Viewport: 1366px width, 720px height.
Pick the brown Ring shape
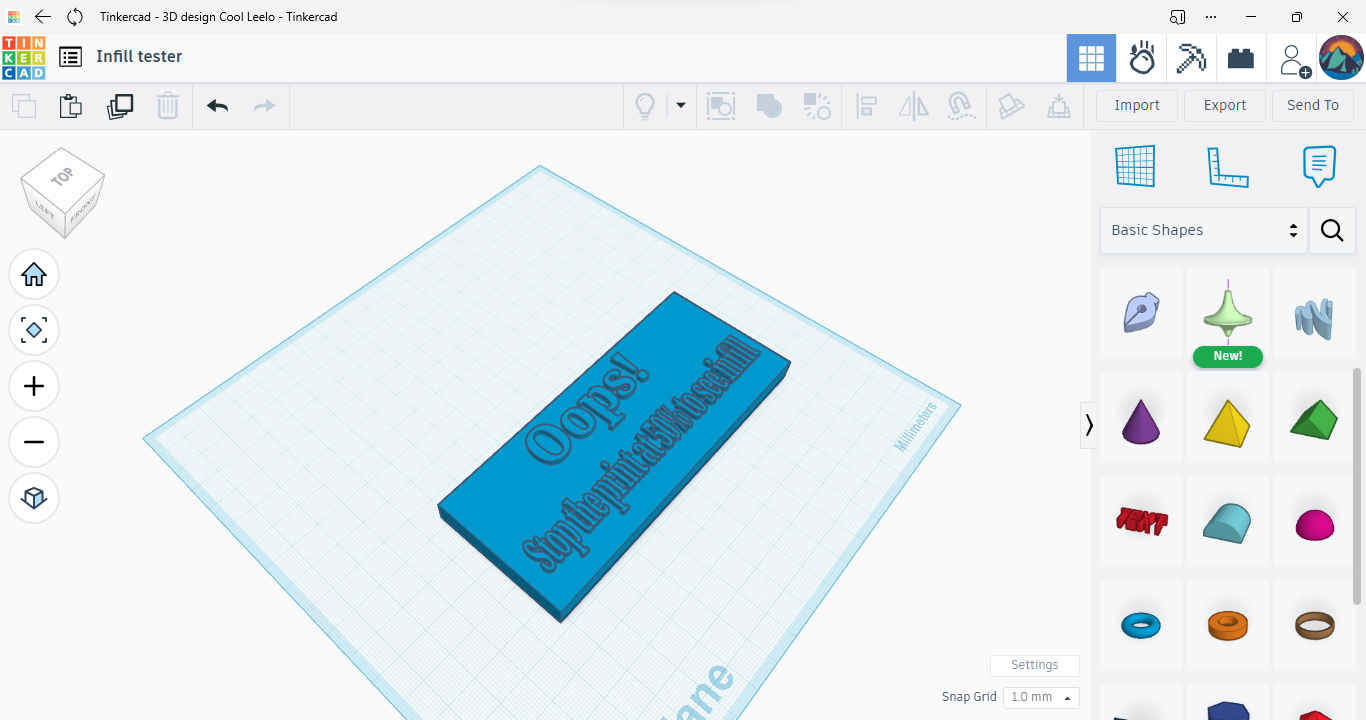(1314, 625)
